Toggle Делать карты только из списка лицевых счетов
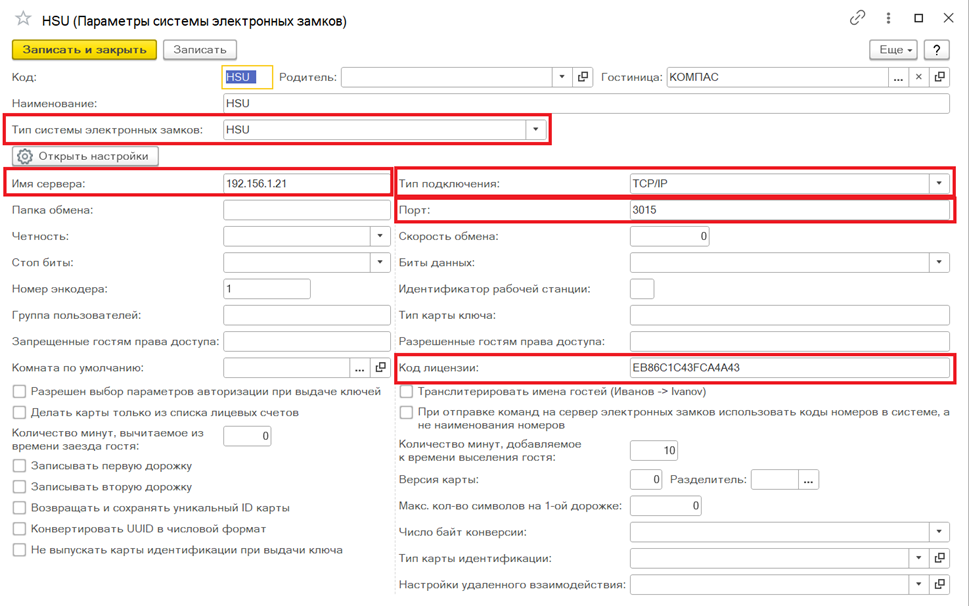Screen dimensions: 969x606 tap(20, 412)
